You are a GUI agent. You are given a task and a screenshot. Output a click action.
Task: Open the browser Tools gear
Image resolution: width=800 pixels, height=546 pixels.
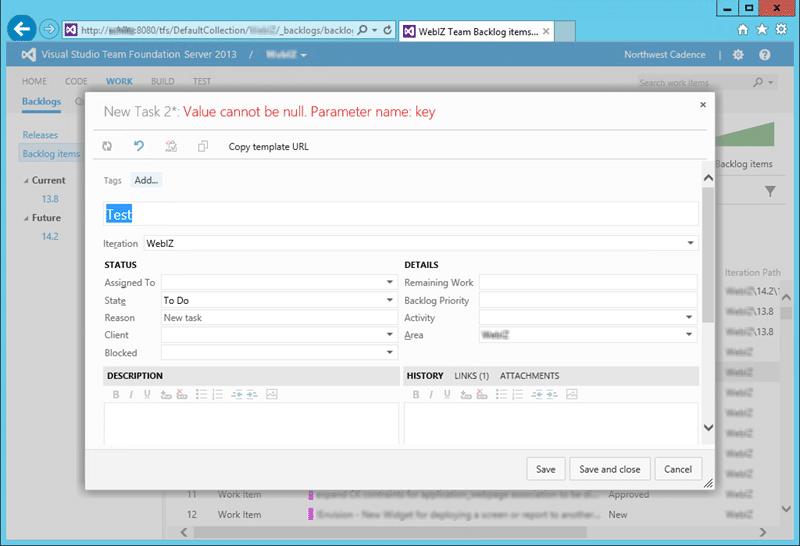pyautogui.click(x=781, y=30)
